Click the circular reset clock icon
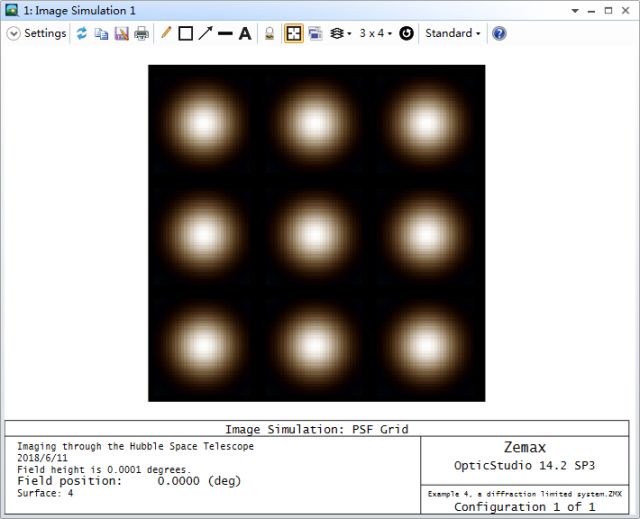The width and height of the screenshot is (640, 519). tap(406, 33)
